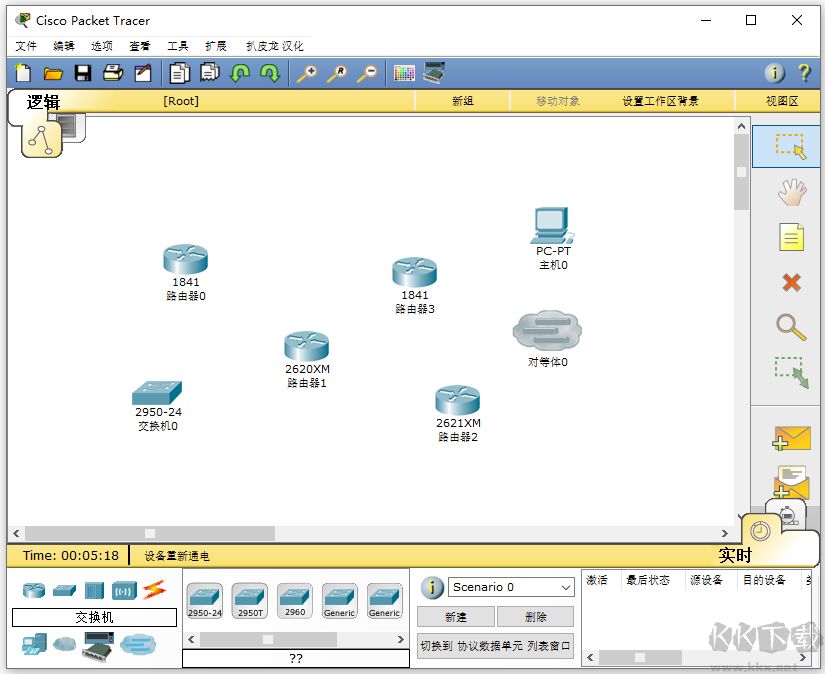Click the 新建 scenario button

click(456, 617)
